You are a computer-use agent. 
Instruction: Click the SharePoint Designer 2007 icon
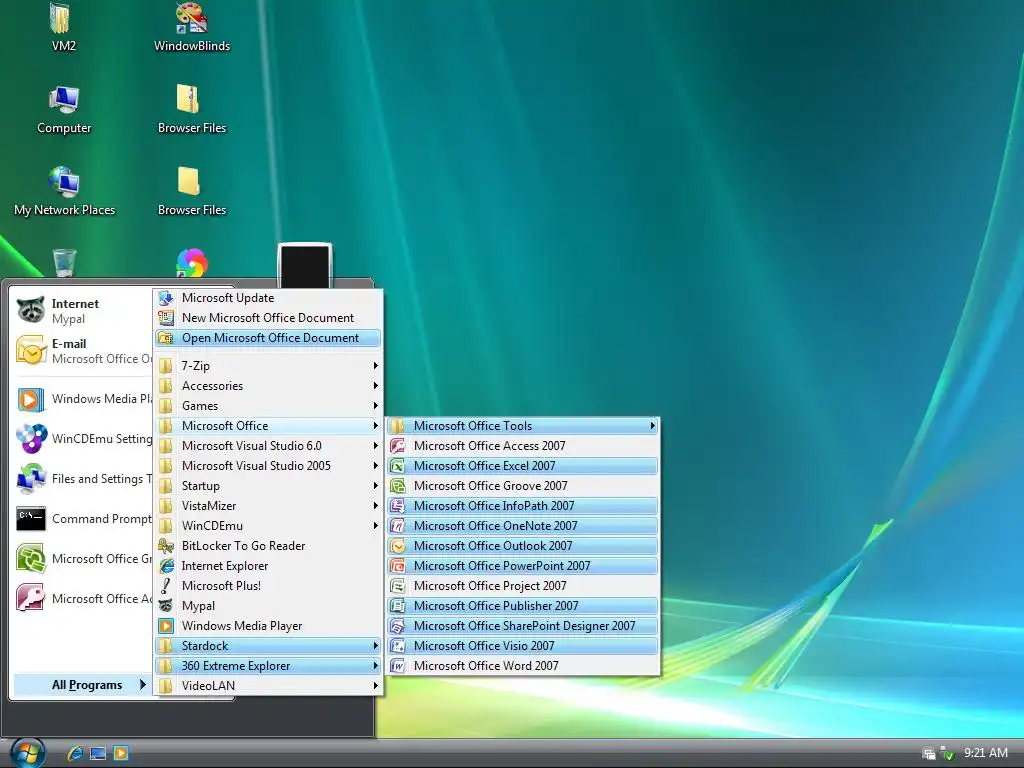[398, 626]
